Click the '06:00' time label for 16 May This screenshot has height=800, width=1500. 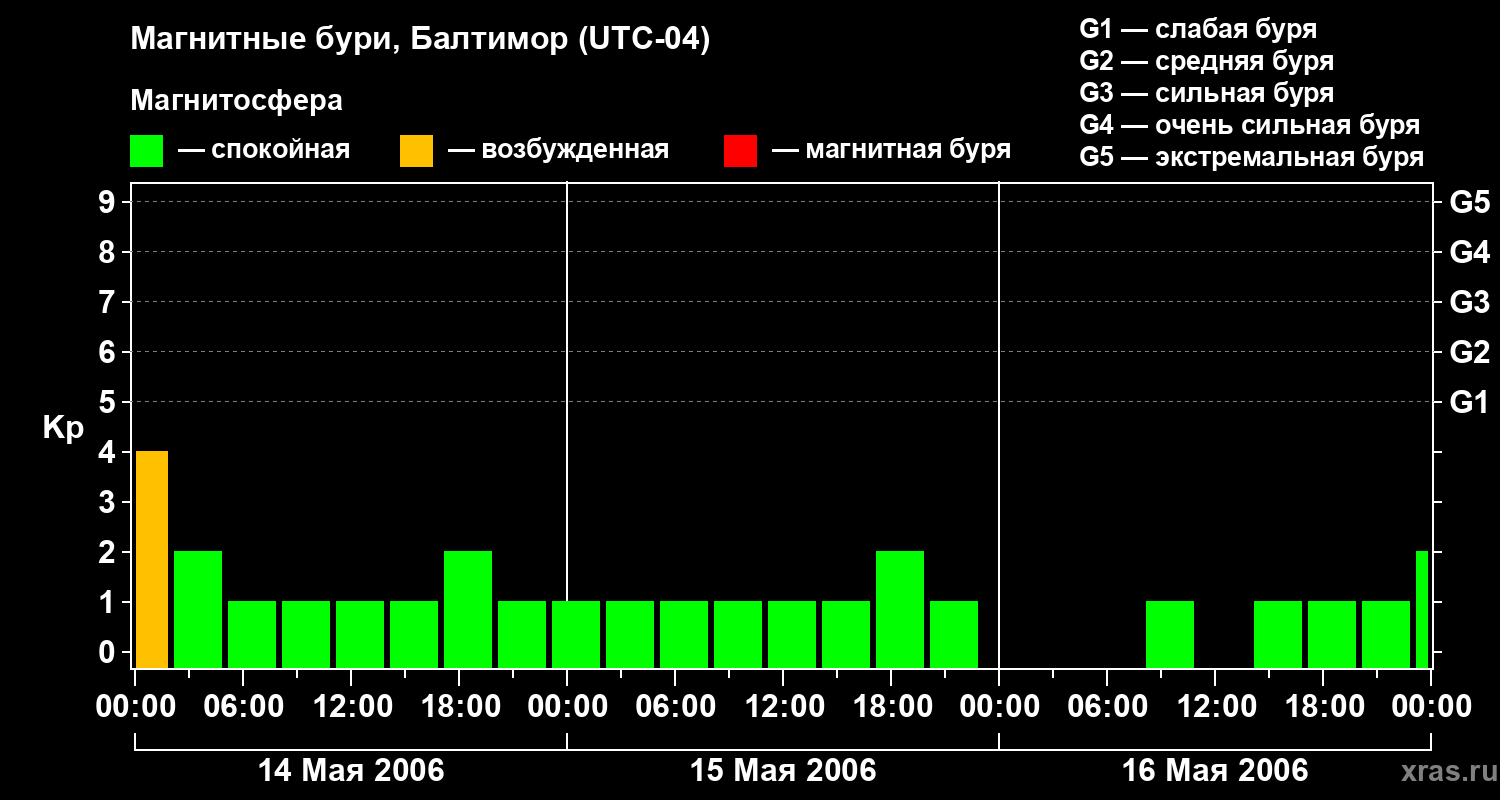pos(1107,707)
